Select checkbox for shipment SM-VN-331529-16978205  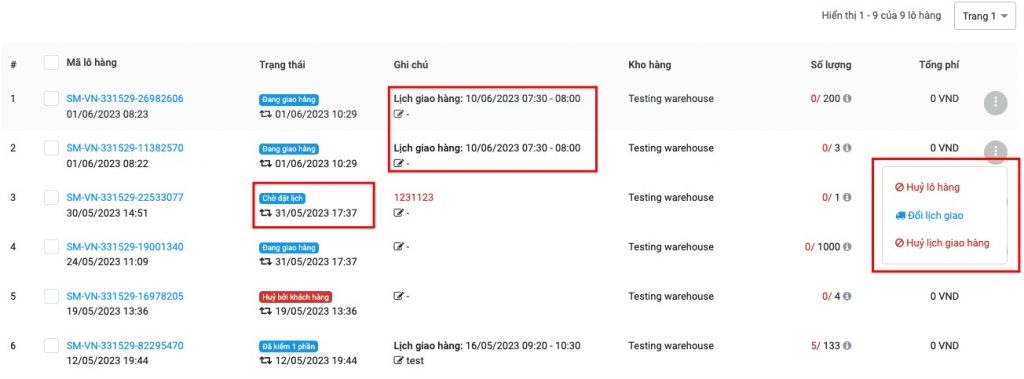(x=52, y=297)
